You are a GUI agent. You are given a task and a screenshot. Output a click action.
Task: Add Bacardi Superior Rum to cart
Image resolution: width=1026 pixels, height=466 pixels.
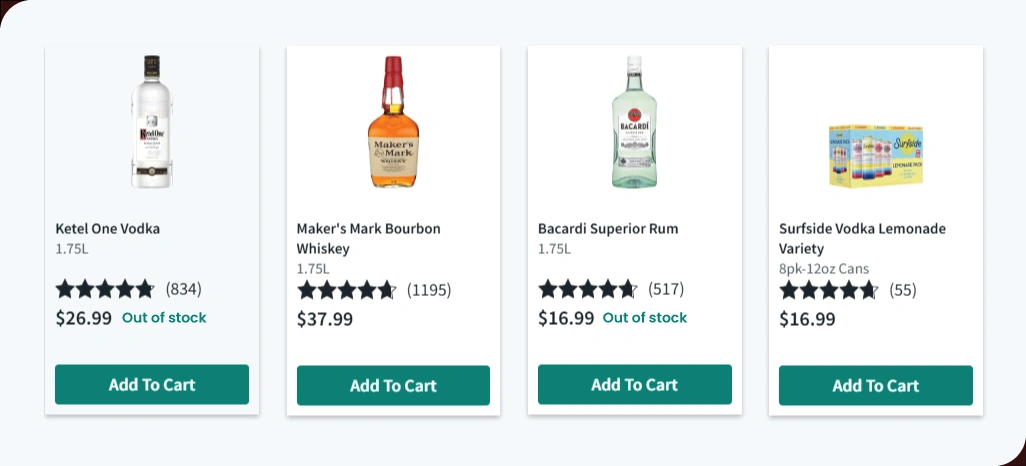coord(634,384)
